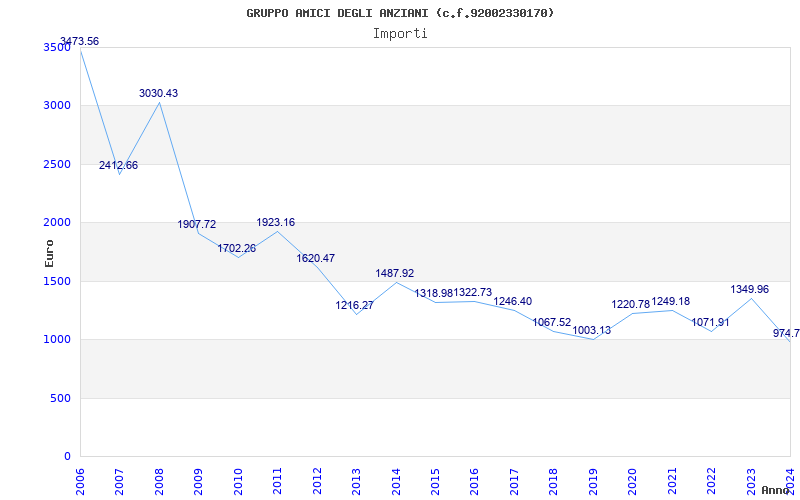Click the 2011 year axis label

[277, 481]
